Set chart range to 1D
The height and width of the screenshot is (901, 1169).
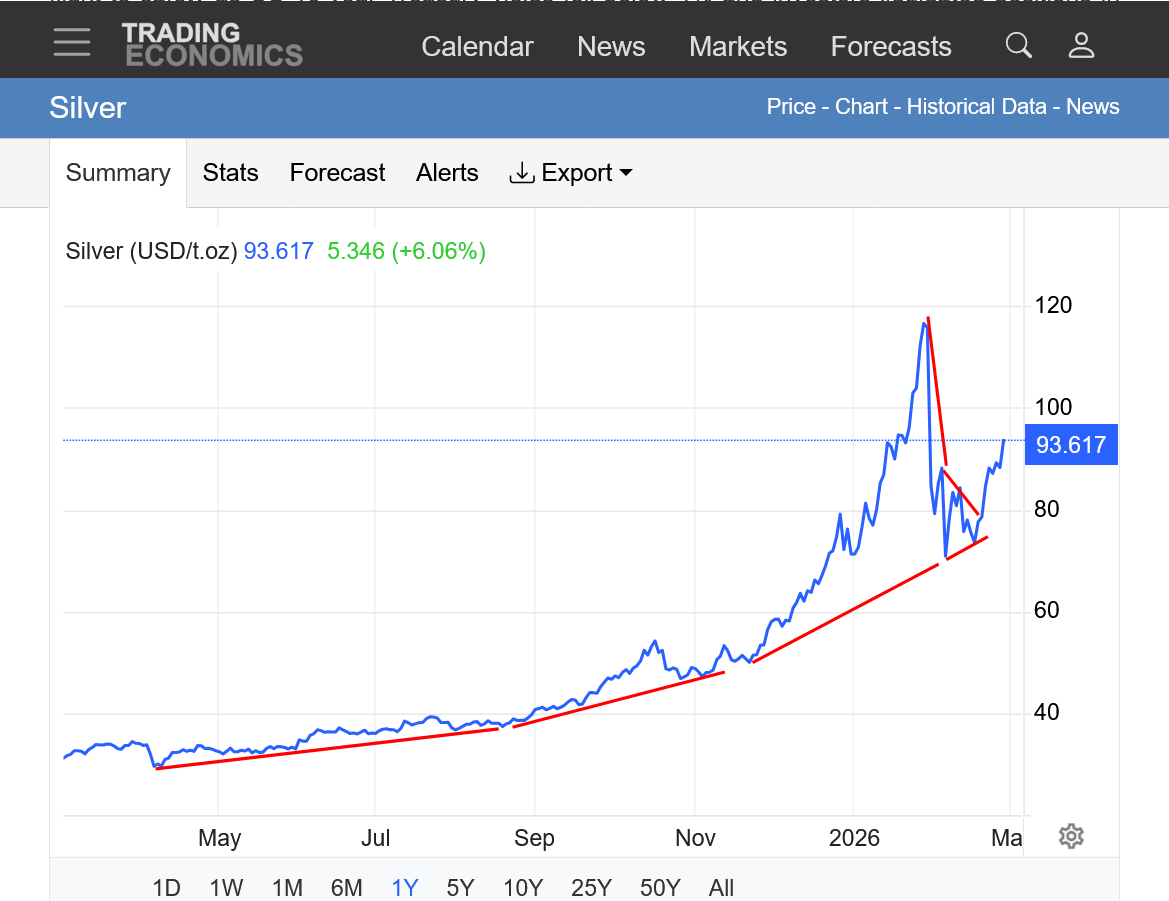(166, 888)
